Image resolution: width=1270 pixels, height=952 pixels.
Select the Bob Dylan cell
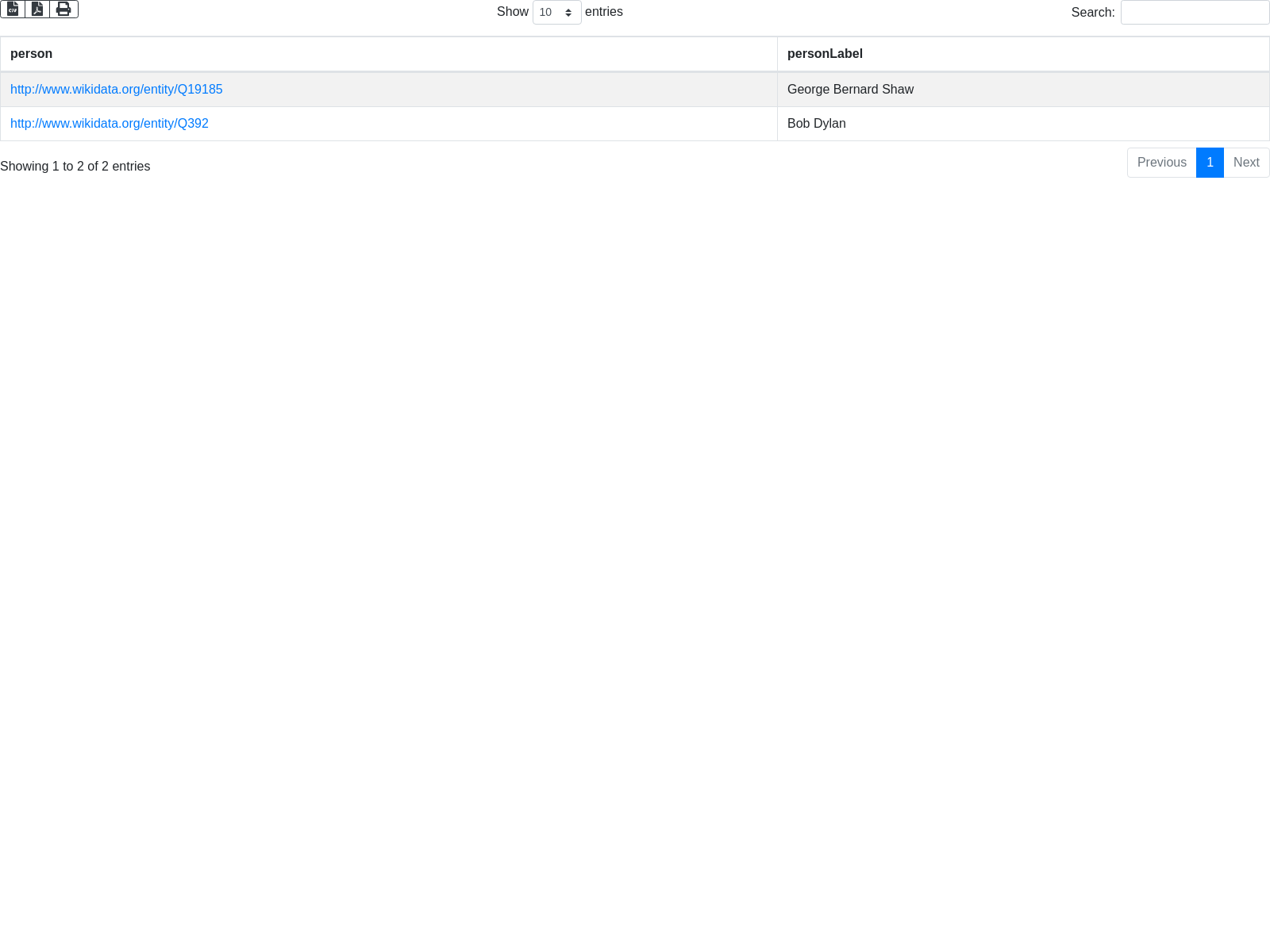[x=816, y=124]
